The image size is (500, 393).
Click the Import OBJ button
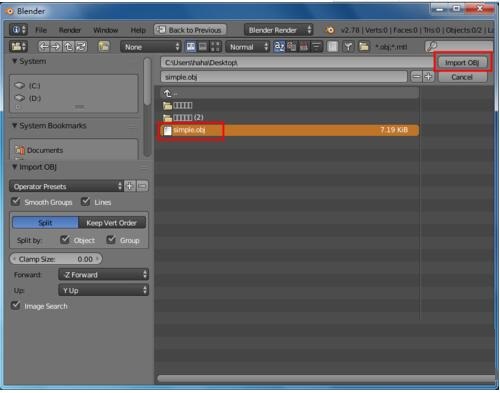[462, 62]
